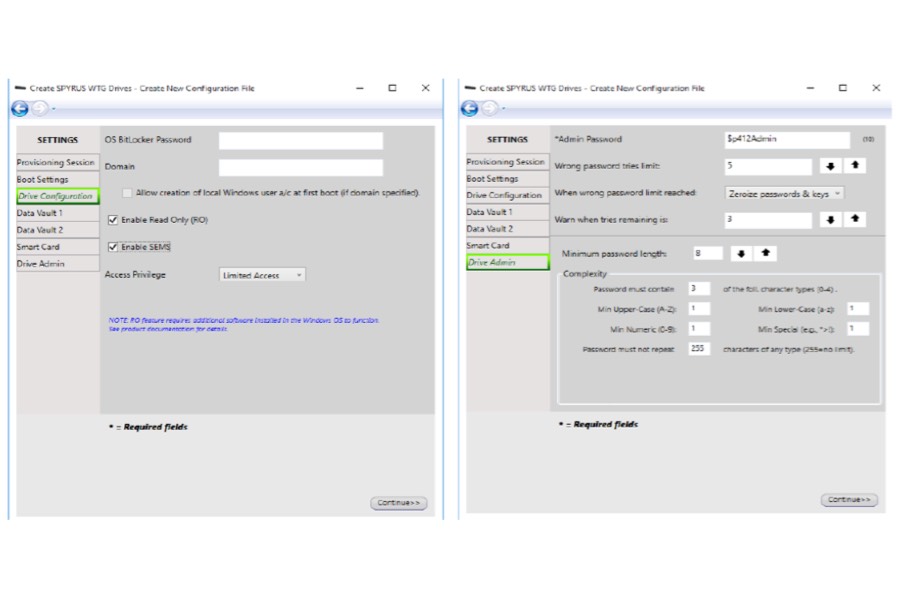The width and height of the screenshot is (900, 600).
Task: Open Drive Admin in left window
Action: click(x=57, y=264)
